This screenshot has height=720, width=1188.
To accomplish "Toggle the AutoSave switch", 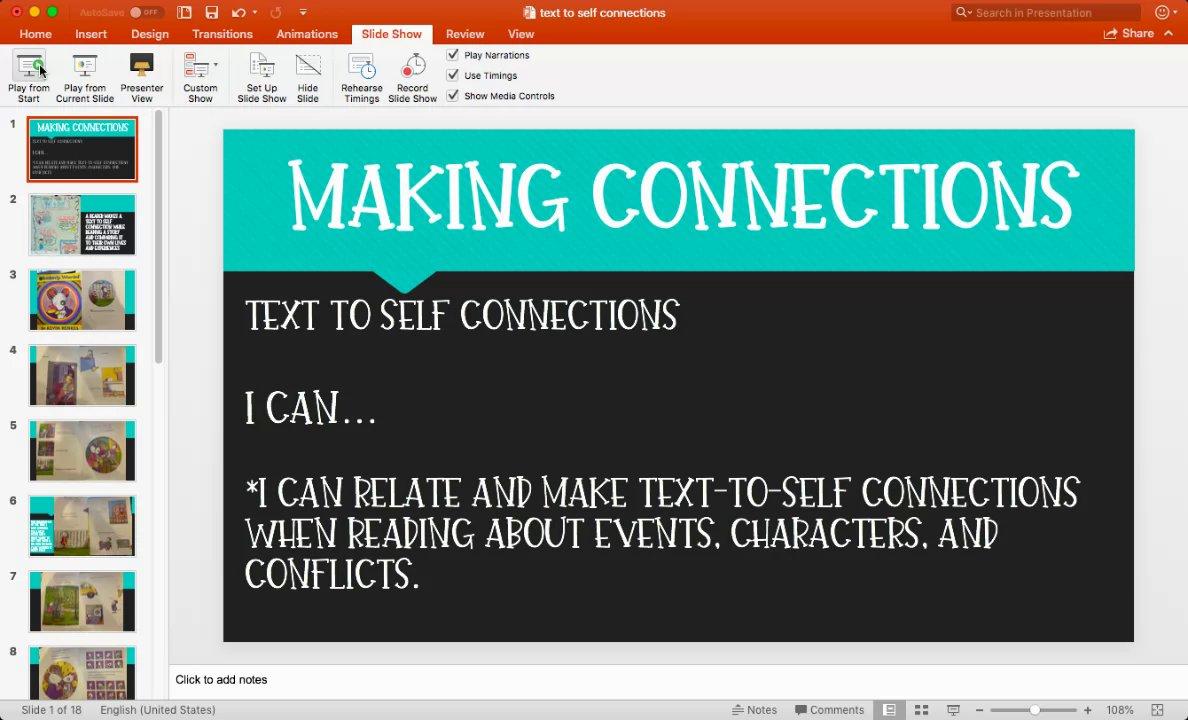I will pos(144,12).
